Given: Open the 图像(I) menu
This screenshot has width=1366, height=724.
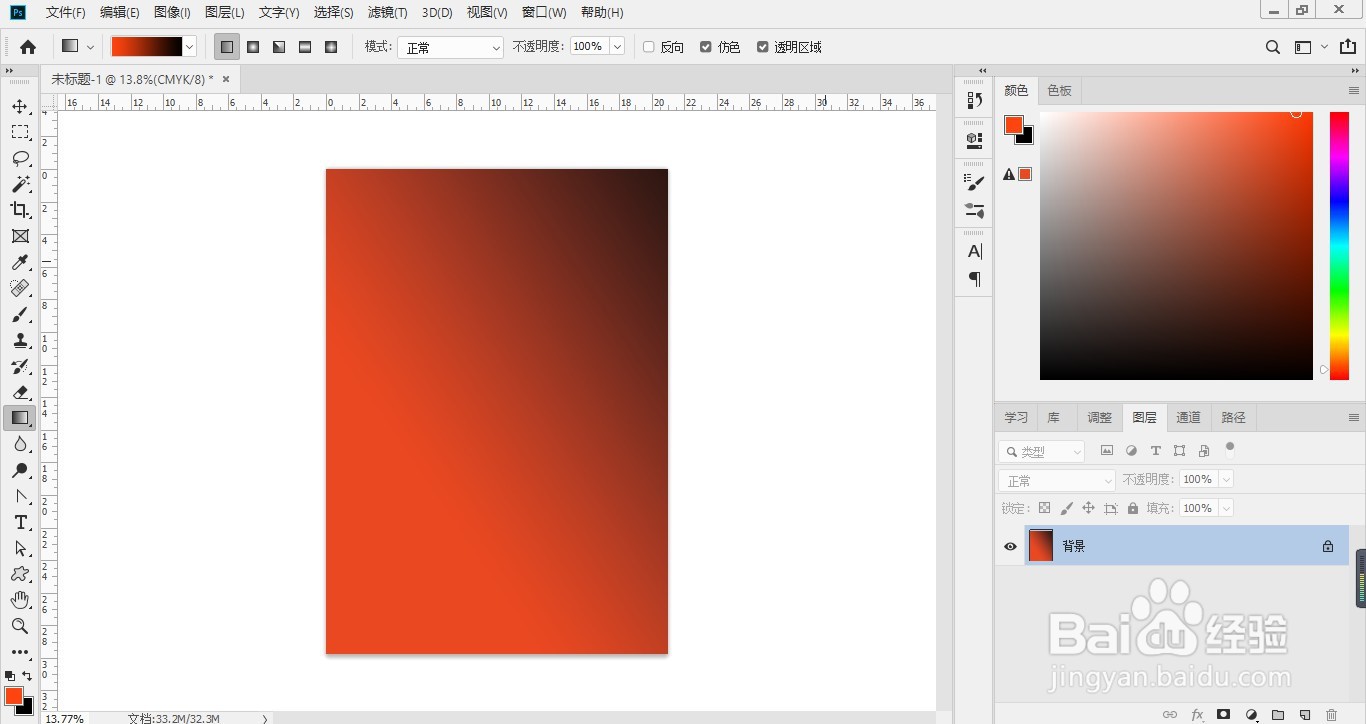Looking at the screenshot, I should point(172,12).
